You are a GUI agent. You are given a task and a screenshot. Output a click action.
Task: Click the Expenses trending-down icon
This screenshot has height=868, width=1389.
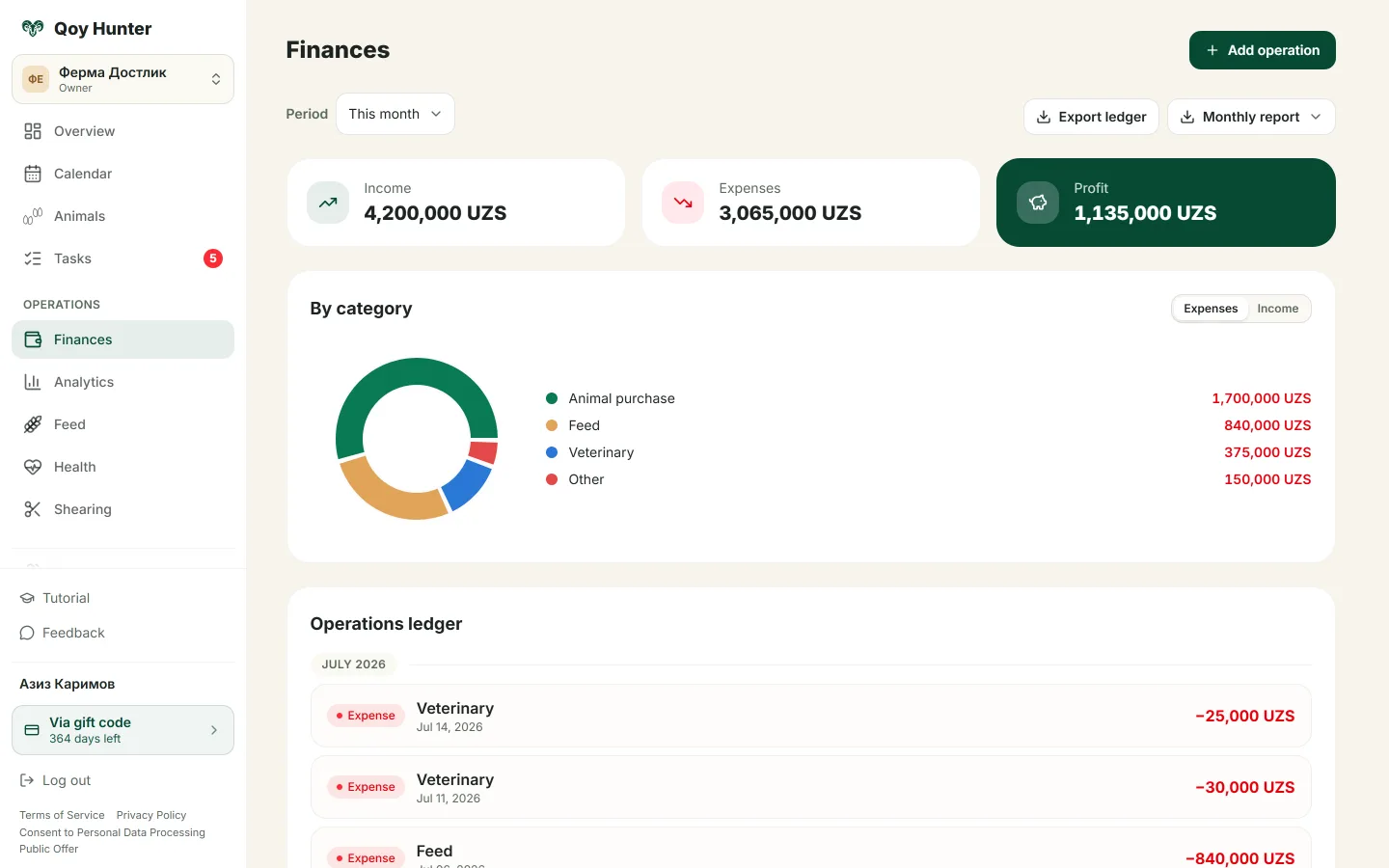coord(683,203)
